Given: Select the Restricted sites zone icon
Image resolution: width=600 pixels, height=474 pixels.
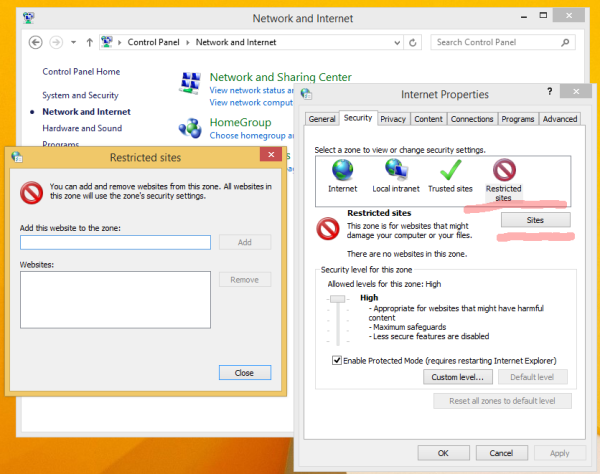Looking at the screenshot, I should tap(504, 170).
